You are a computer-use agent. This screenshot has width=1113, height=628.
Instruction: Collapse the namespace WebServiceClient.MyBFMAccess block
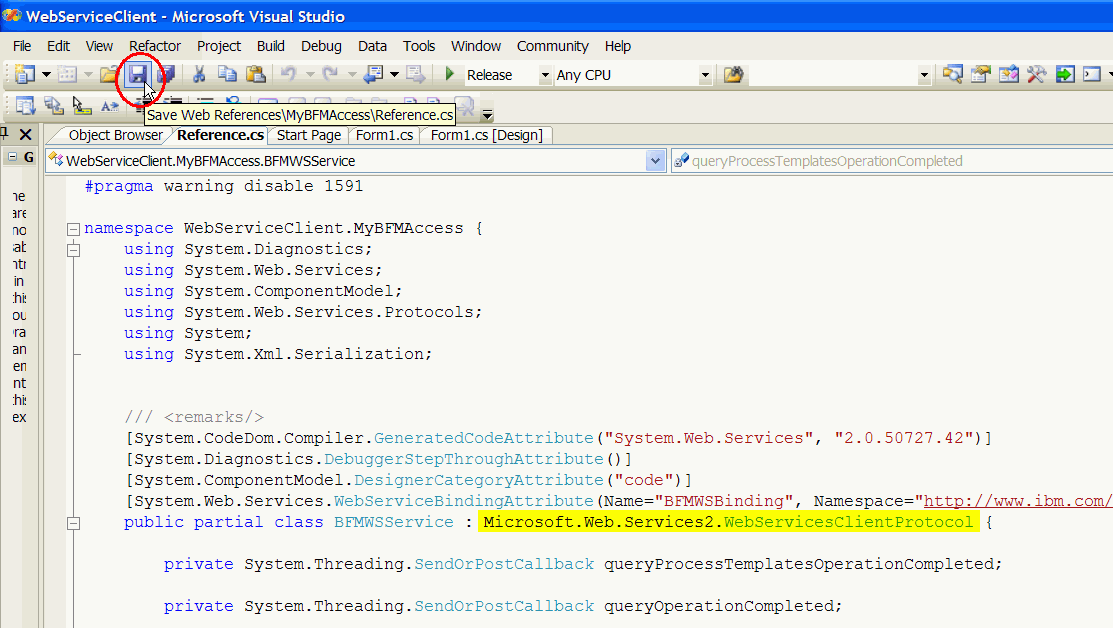tap(73, 229)
